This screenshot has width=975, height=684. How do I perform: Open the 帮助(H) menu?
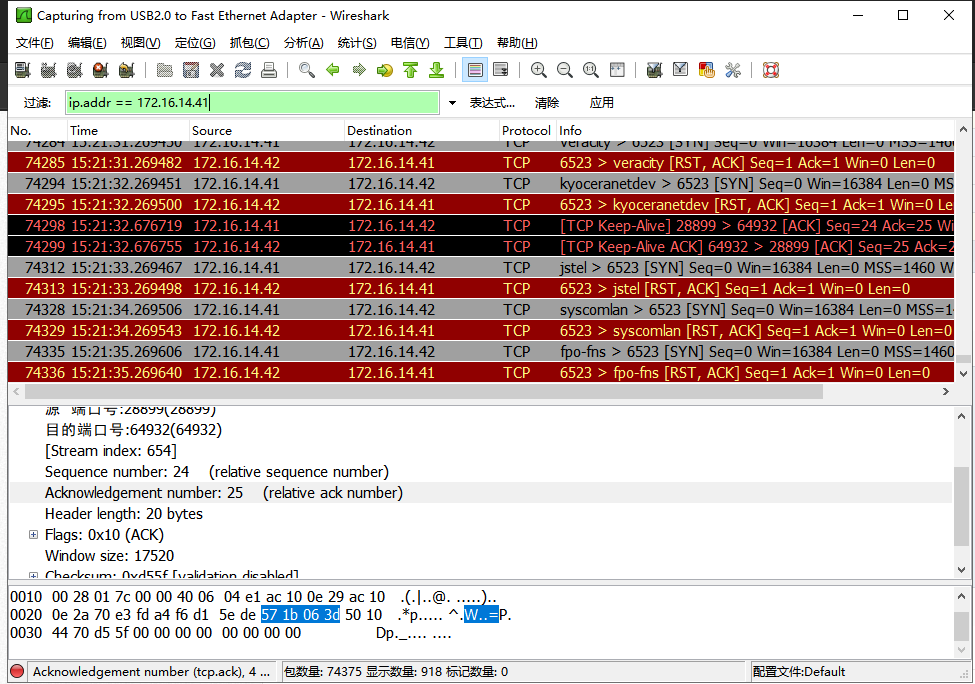point(517,43)
